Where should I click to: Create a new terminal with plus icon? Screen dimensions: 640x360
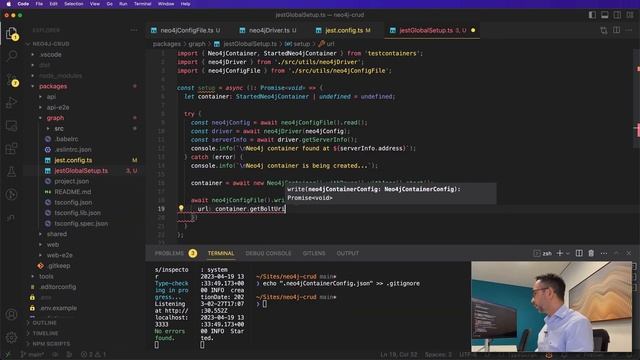pyautogui.click(x=560, y=253)
